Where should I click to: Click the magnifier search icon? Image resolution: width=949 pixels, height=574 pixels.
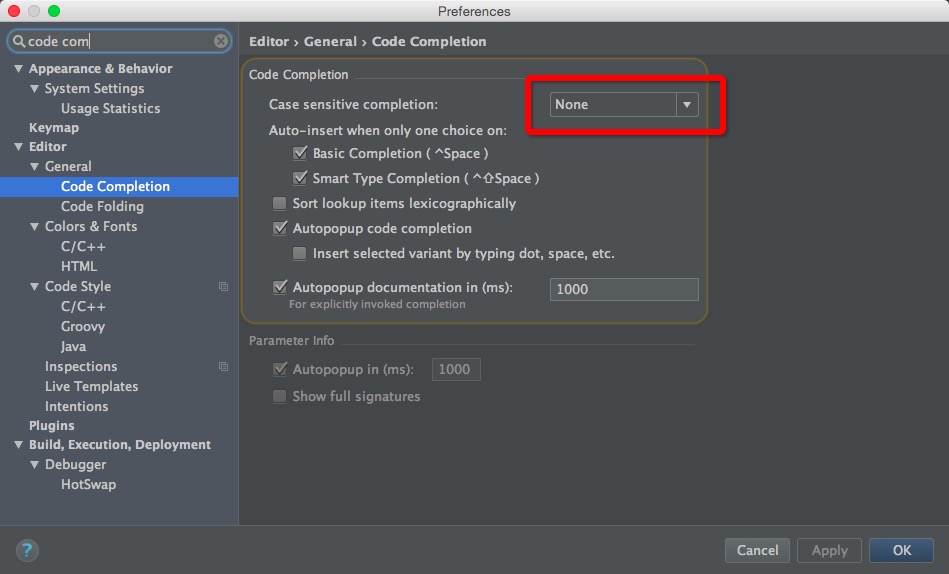[x=18, y=42]
